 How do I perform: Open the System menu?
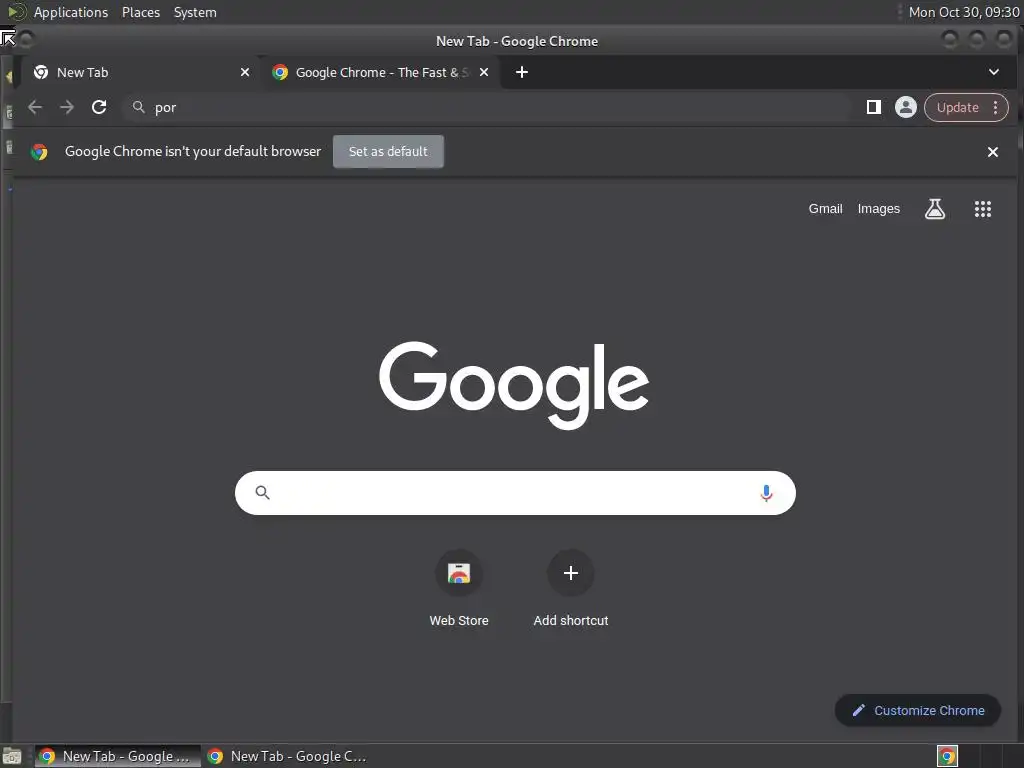195,12
